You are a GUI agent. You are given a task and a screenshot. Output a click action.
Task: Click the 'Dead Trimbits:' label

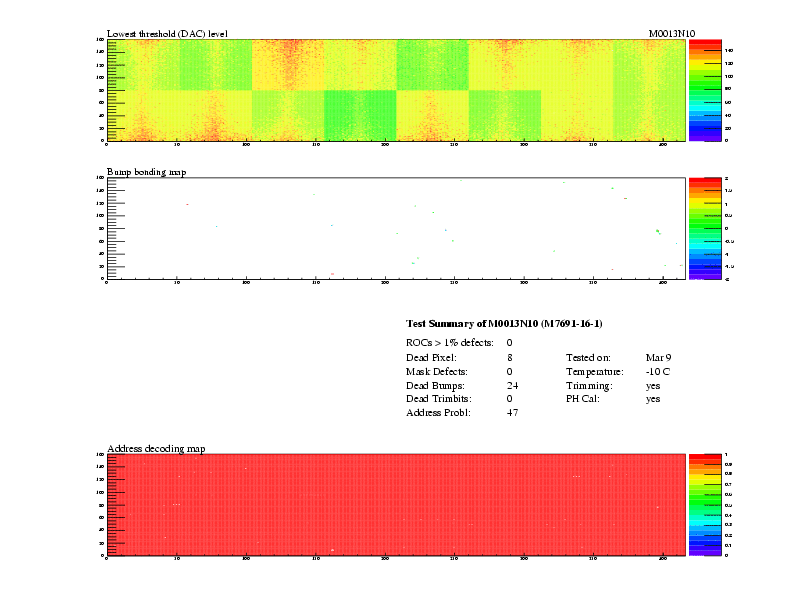click(x=438, y=399)
